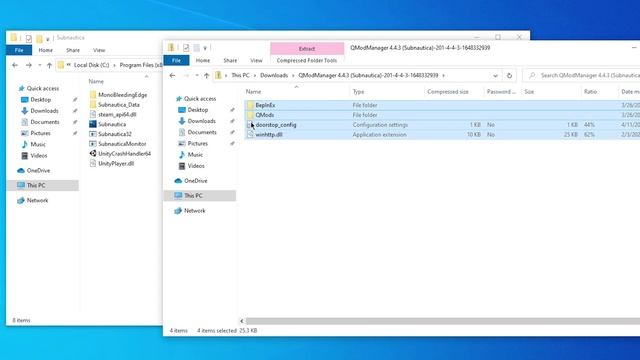The width and height of the screenshot is (640, 360).
Task: Switch to Share tab in QModManager window
Action: (x=230, y=60)
